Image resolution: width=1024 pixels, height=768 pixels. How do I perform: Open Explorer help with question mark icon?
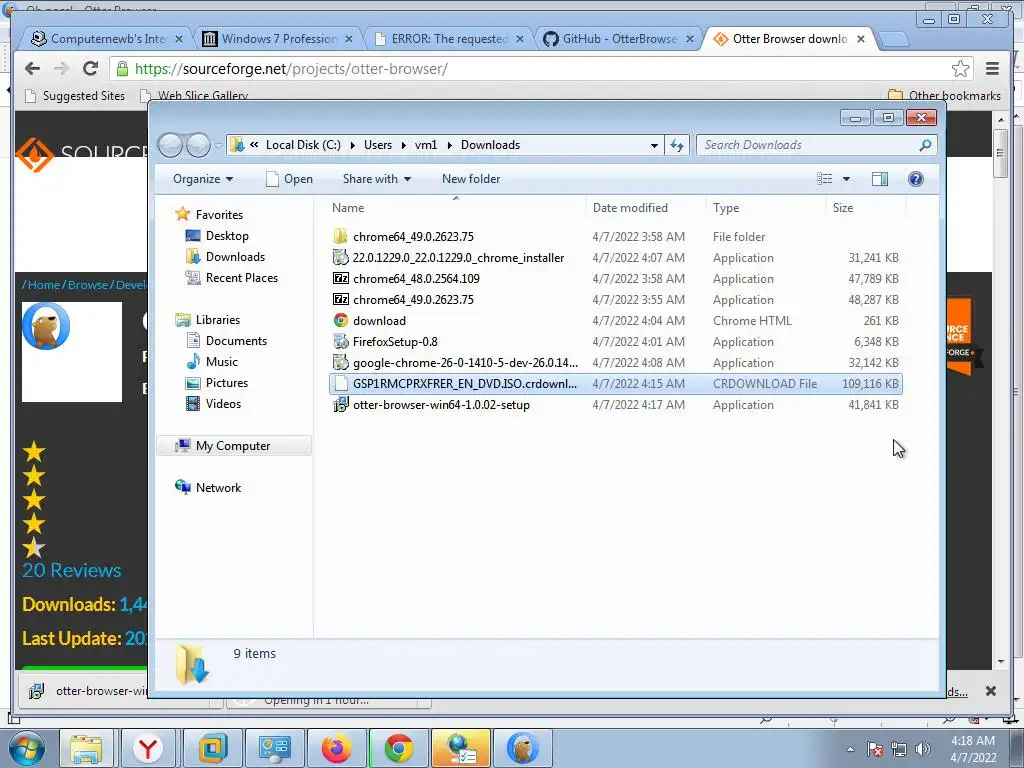(916, 179)
